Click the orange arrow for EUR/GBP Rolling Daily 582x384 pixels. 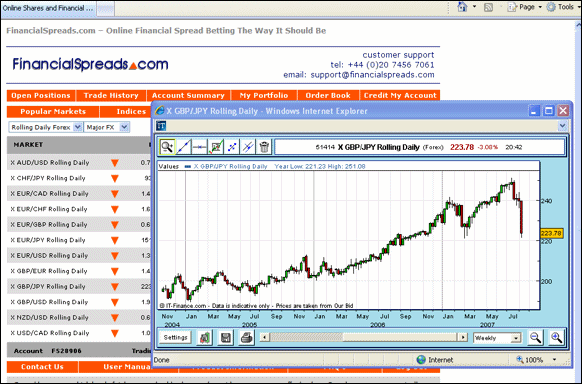[x=115, y=225]
